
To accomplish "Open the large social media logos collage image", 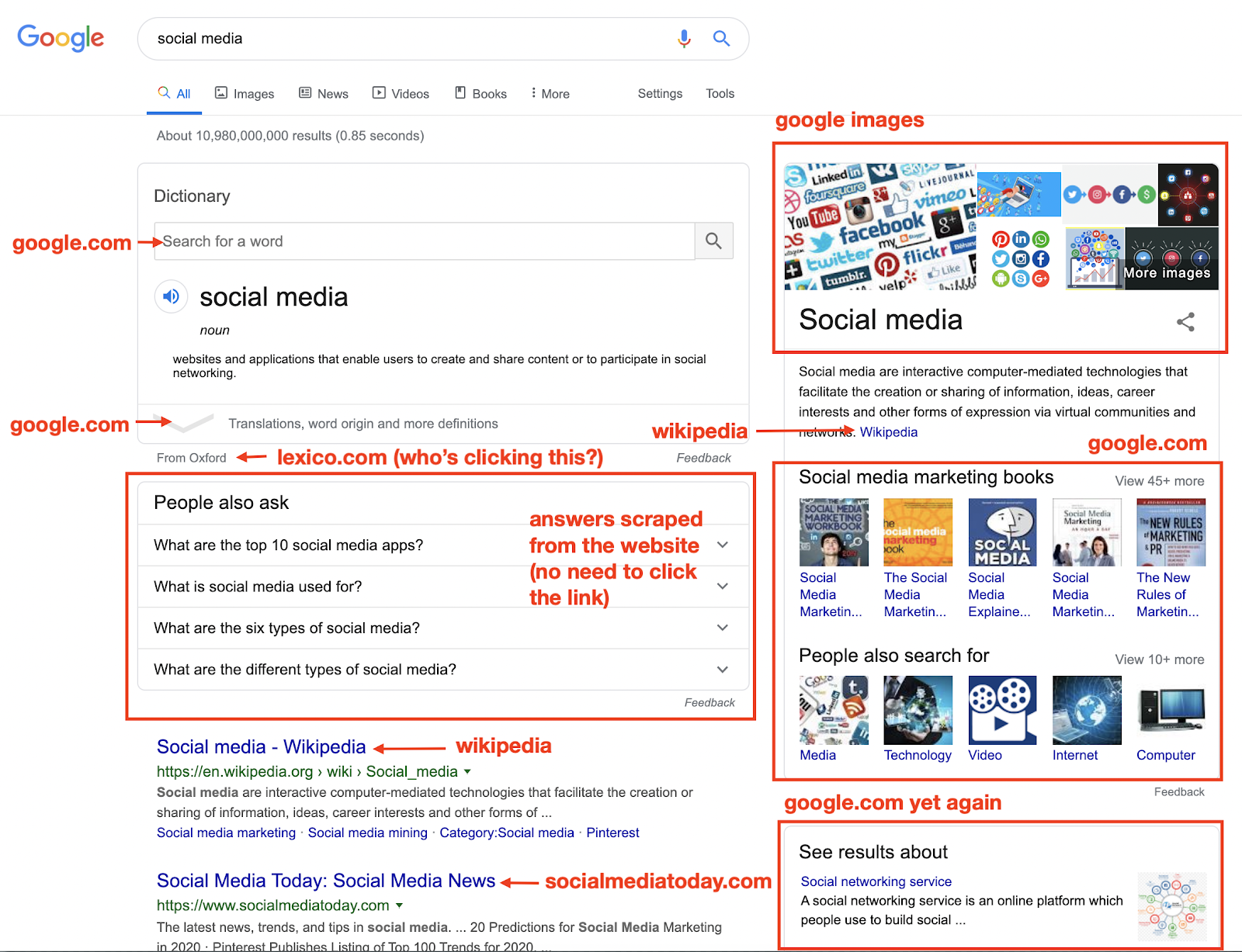I will click(x=880, y=227).
